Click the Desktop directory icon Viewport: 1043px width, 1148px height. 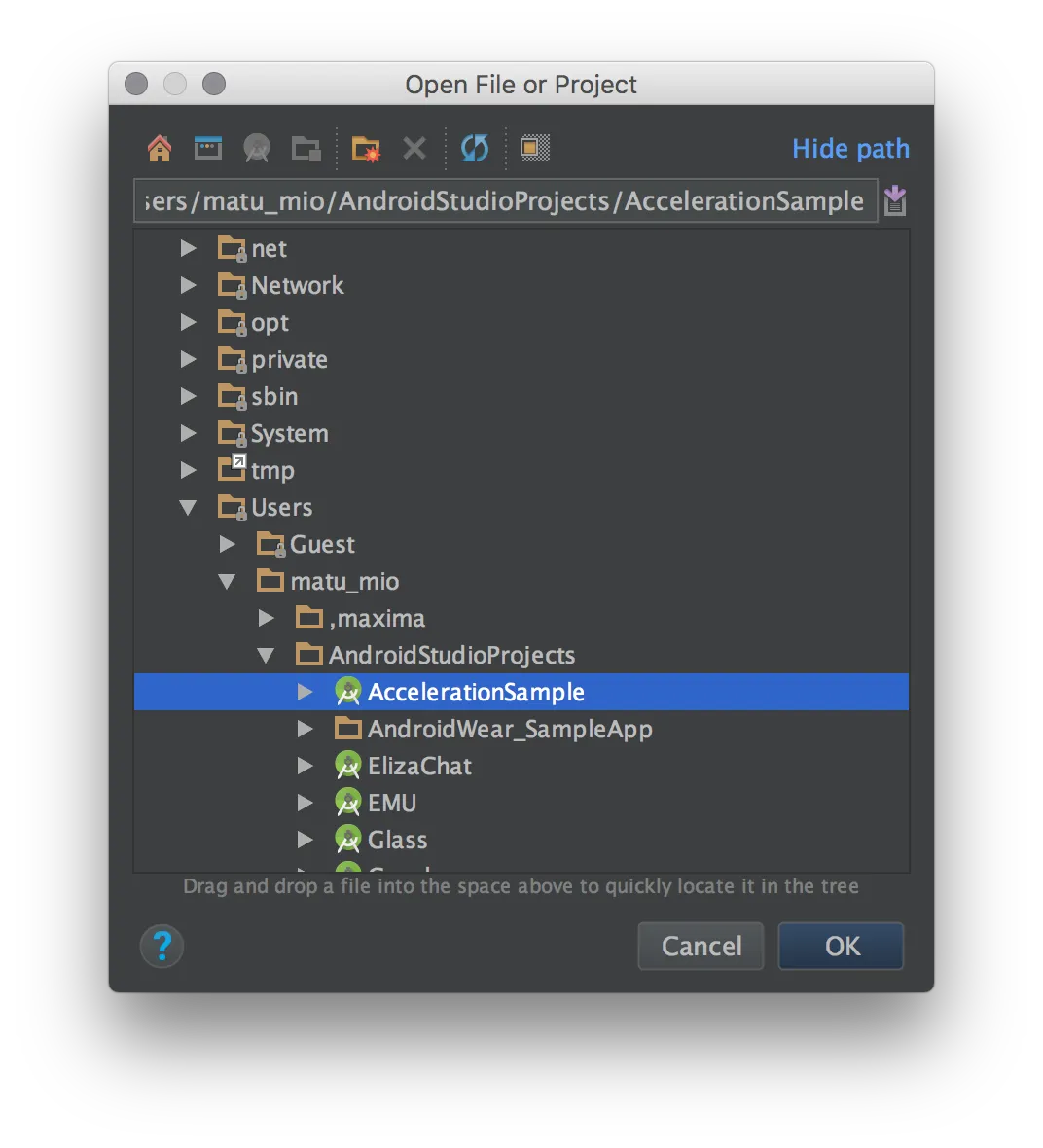(x=207, y=148)
